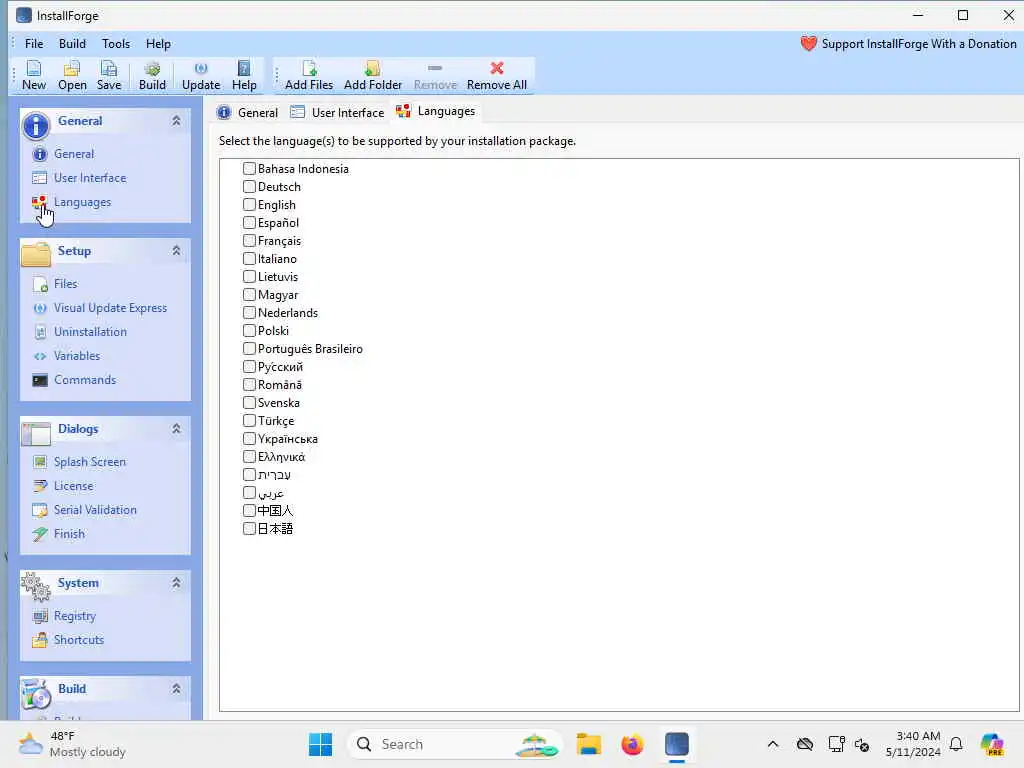Collapse the Setup sidebar group

176,251
